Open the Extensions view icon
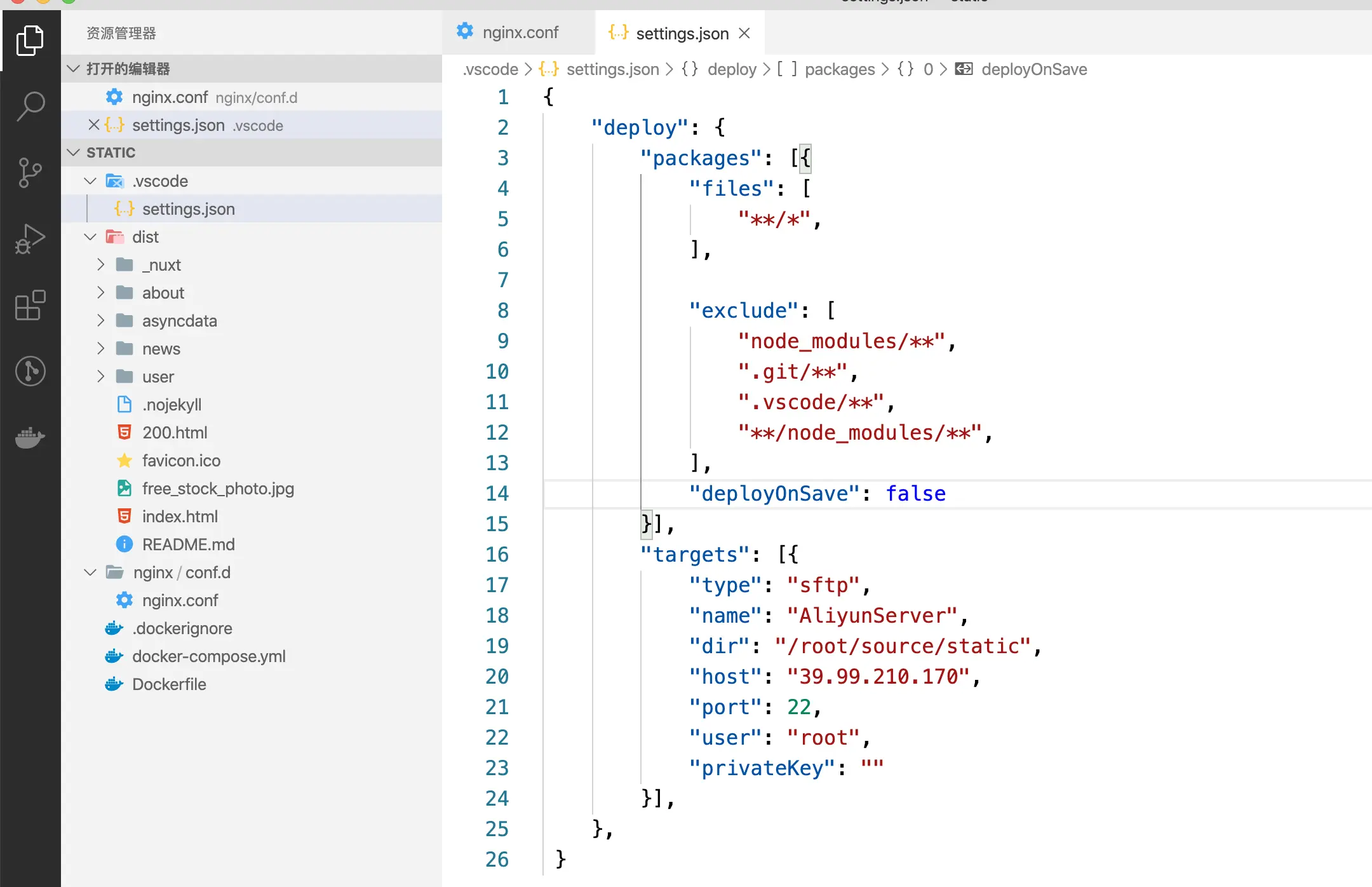The width and height of the screenshot is (1372, 887). click(30, 306)
